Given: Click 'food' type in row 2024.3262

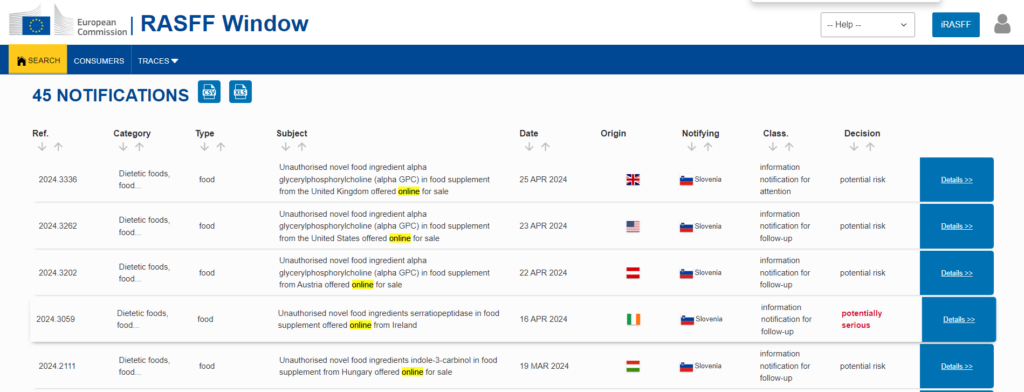Looking at the screenshot, I should pos(207,226).
